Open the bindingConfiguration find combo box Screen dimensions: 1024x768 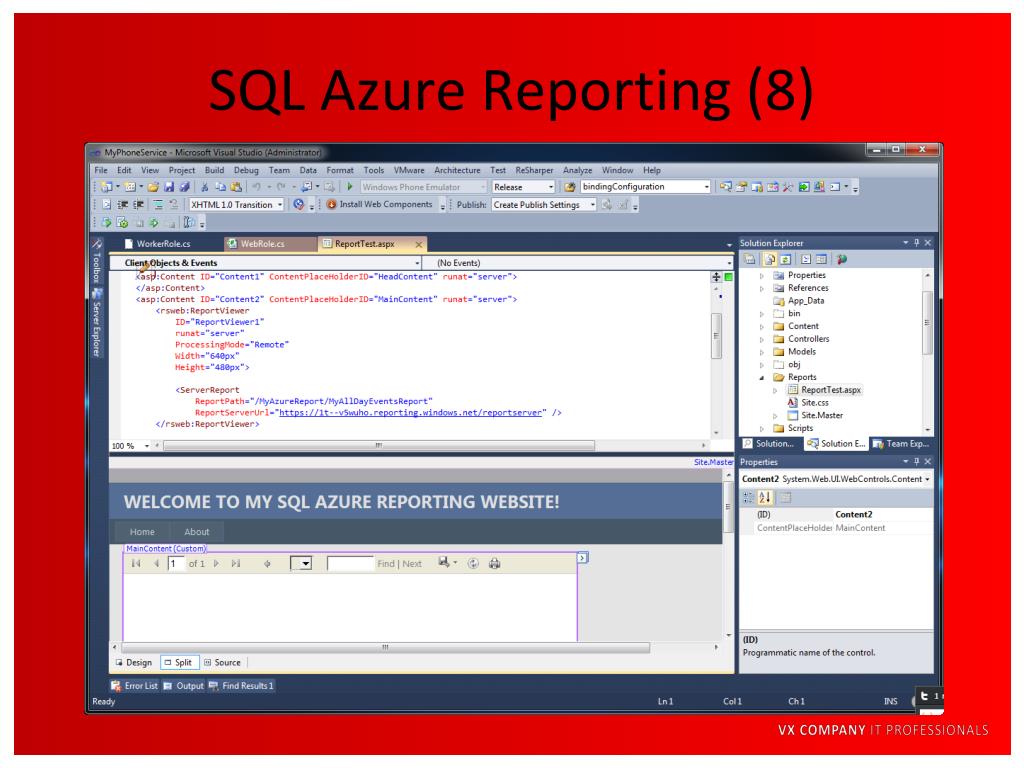click(707, 187)
